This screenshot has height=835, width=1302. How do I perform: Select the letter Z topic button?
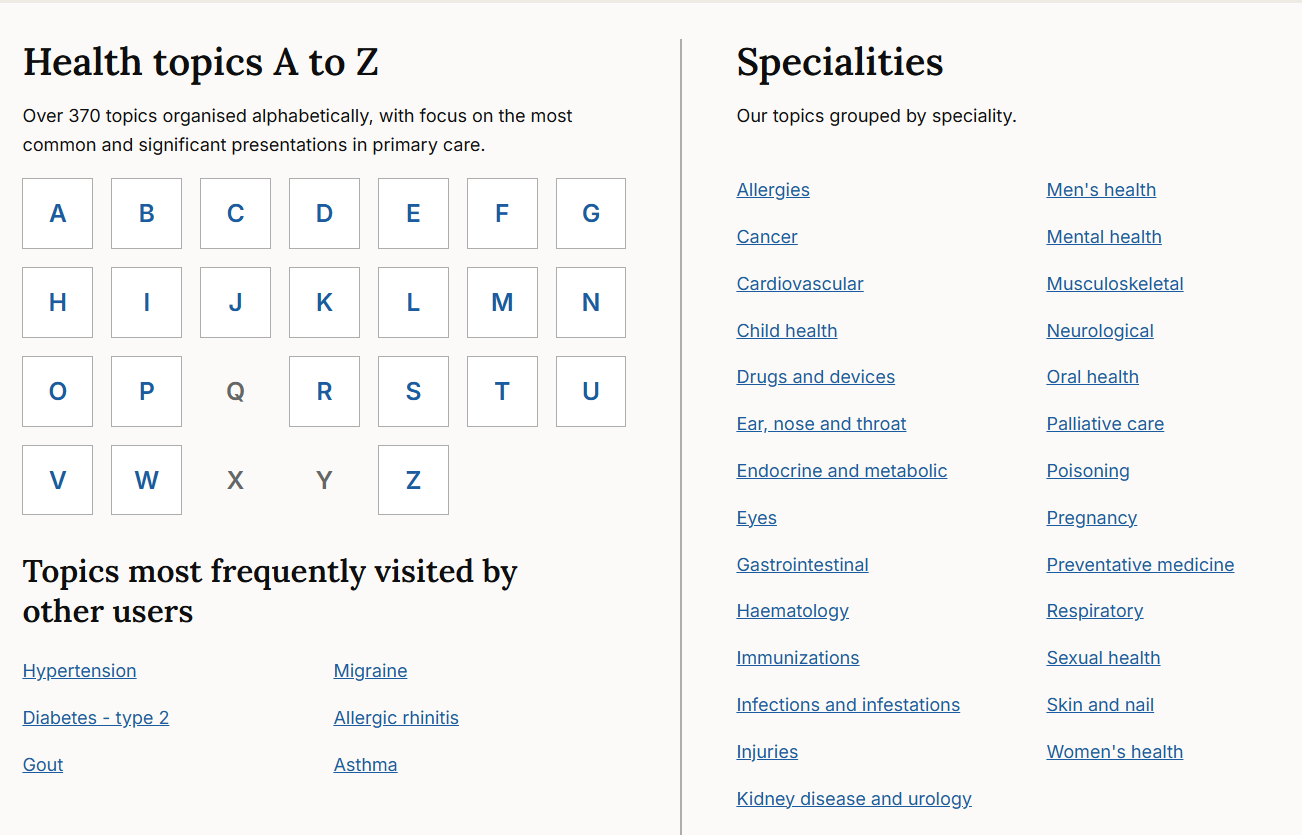tap(413, 480)
